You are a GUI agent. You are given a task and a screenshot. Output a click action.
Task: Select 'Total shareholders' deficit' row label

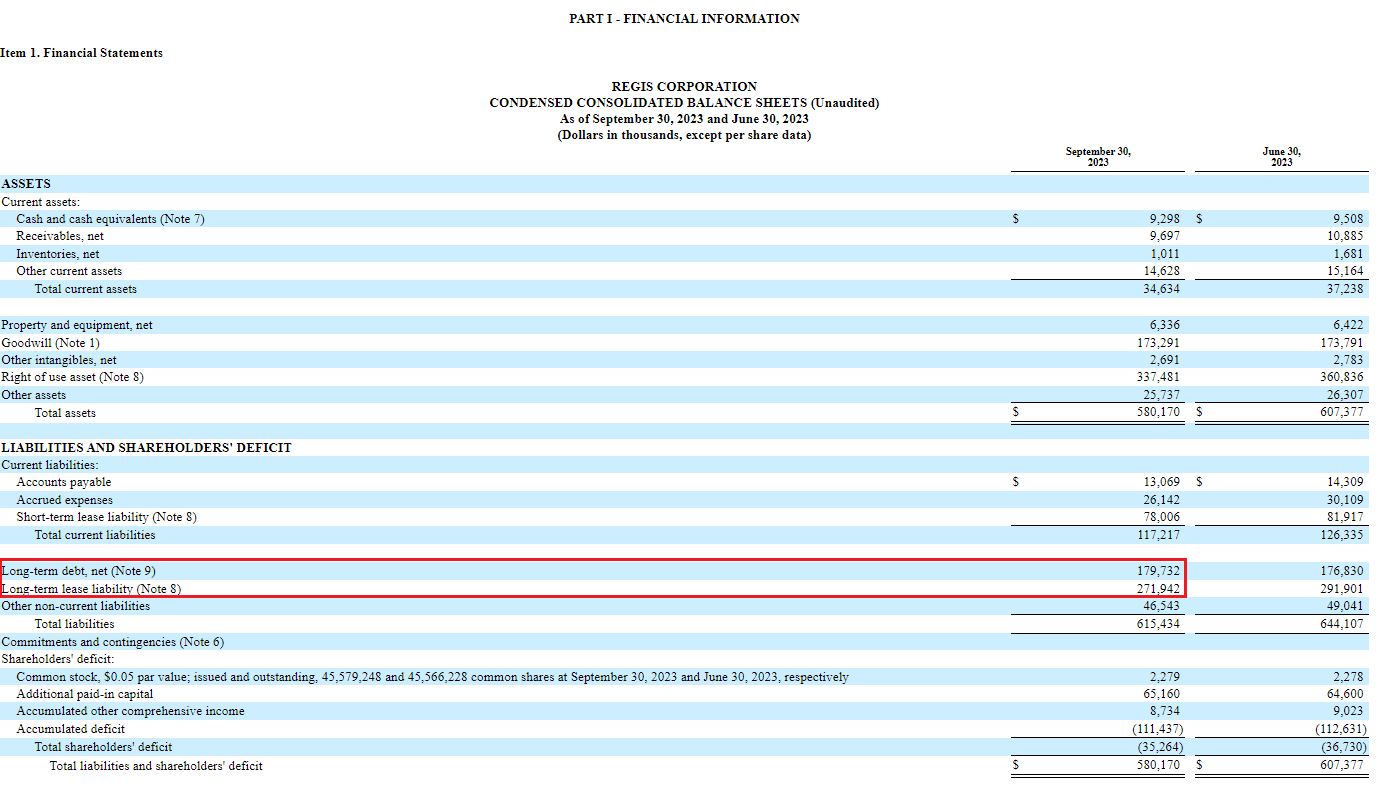point(103,747)
